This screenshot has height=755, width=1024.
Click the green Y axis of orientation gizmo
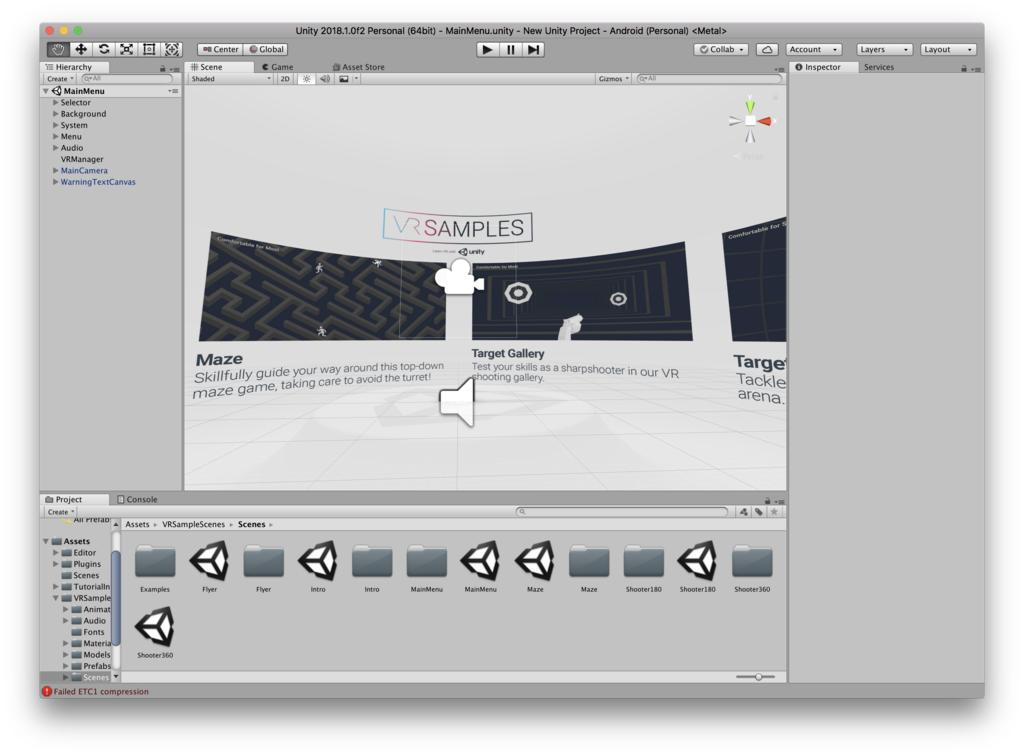[750, 106]
